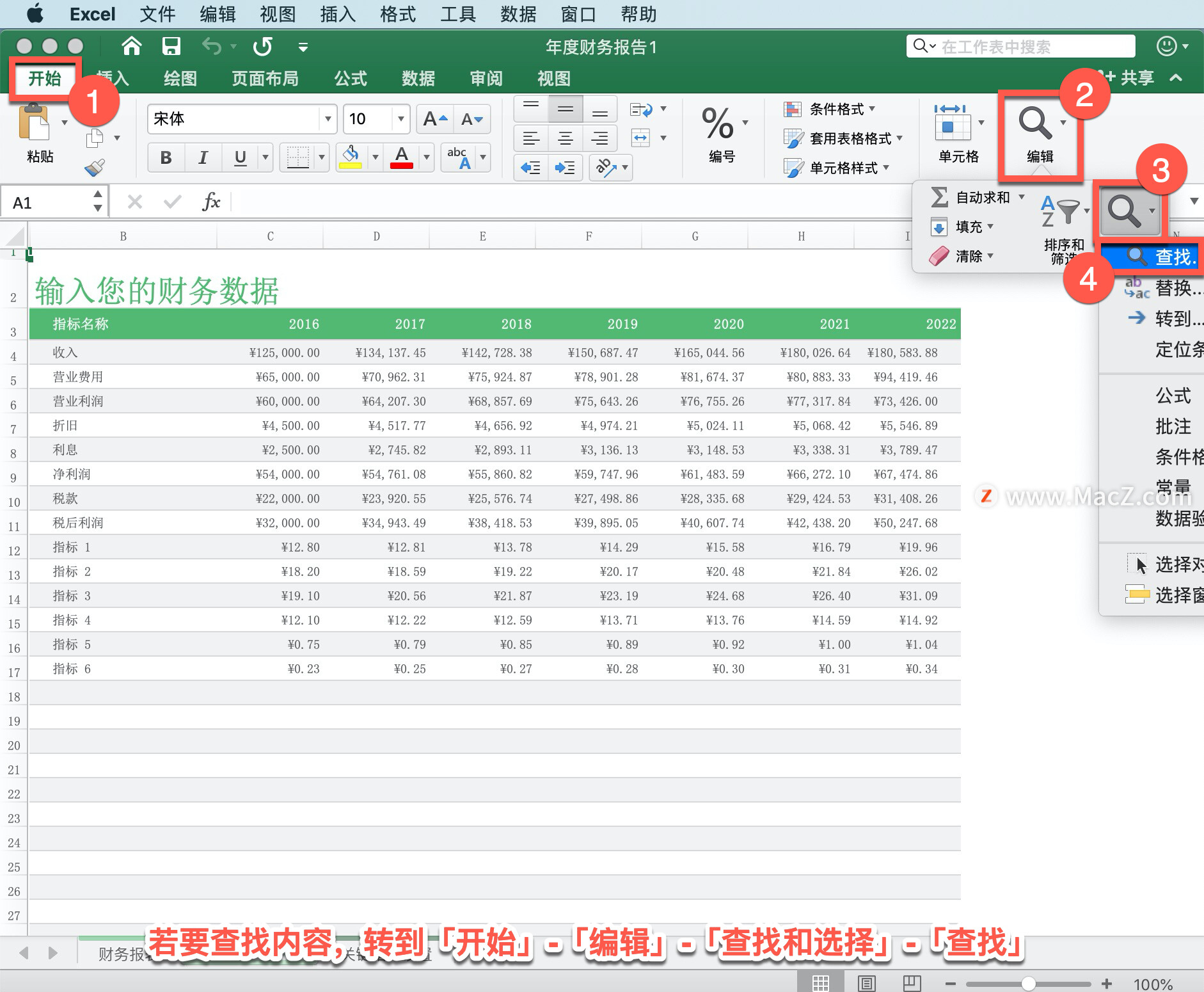Undo the last action
Screen dimensions: 1204x992
[212, 46]
